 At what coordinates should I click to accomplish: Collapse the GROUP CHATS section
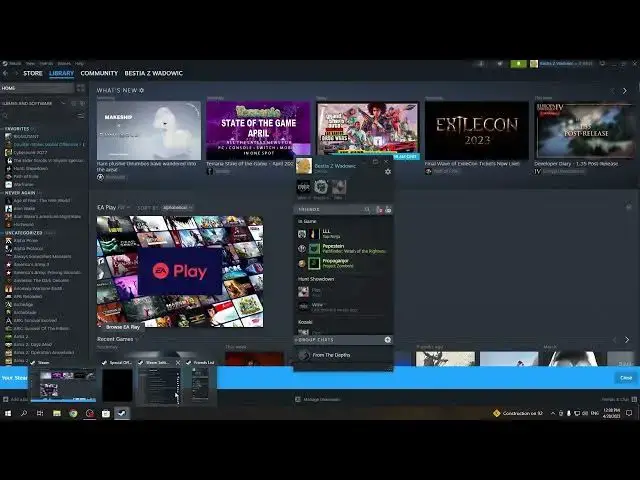tap(315, 340)
